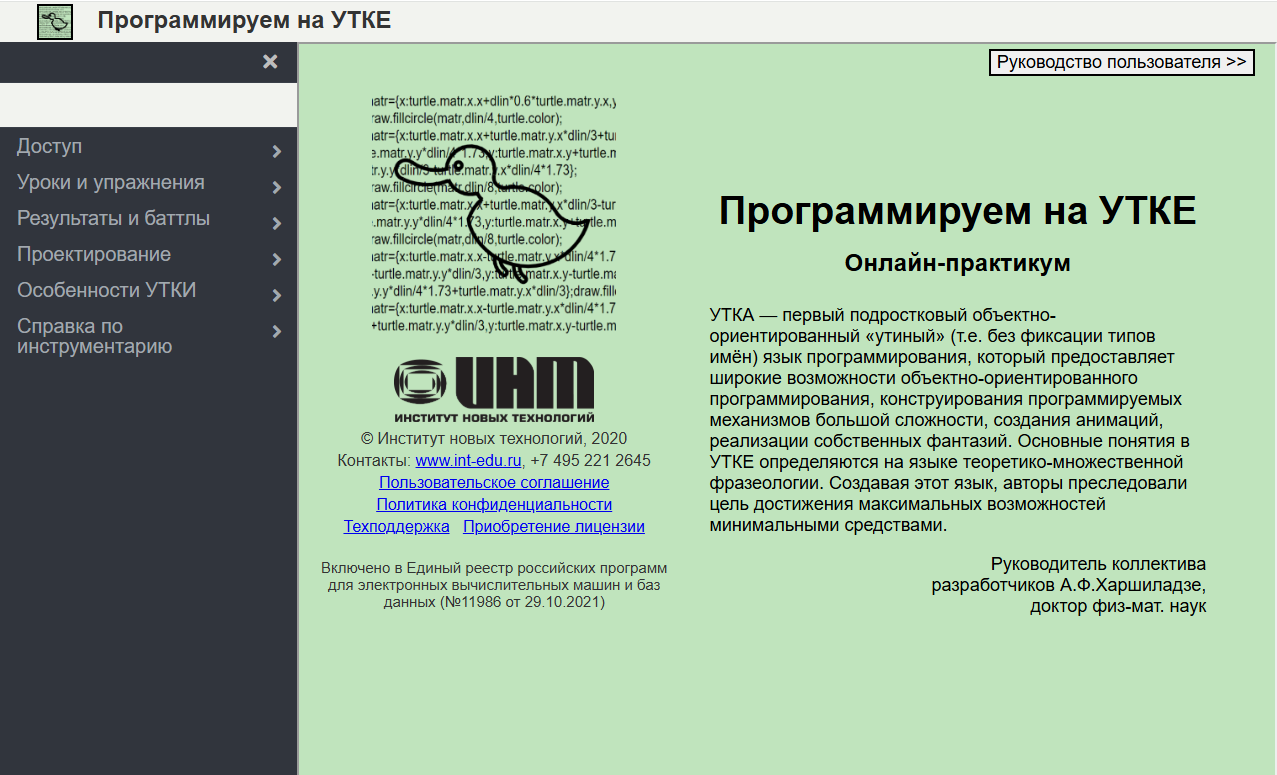Close the sidebar with the X icon
1277x775 pixels.
coord(270,62)
